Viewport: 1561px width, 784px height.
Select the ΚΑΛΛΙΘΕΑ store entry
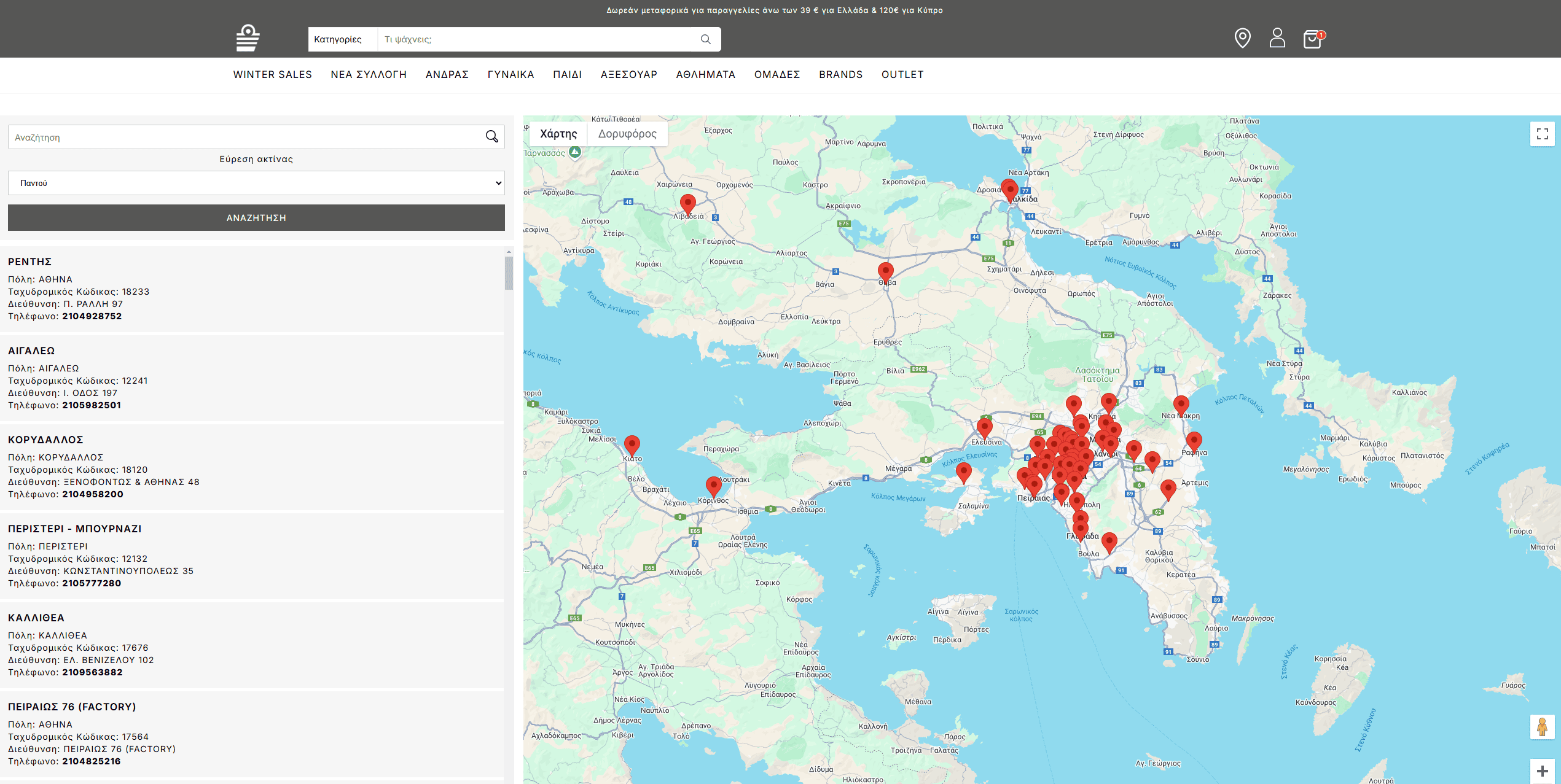tap(252, 645)
